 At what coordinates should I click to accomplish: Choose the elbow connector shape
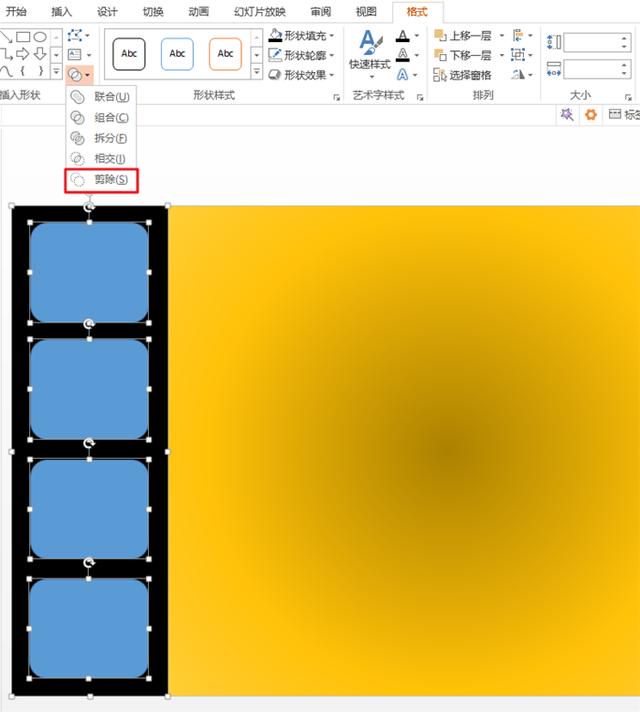(6, 54)
